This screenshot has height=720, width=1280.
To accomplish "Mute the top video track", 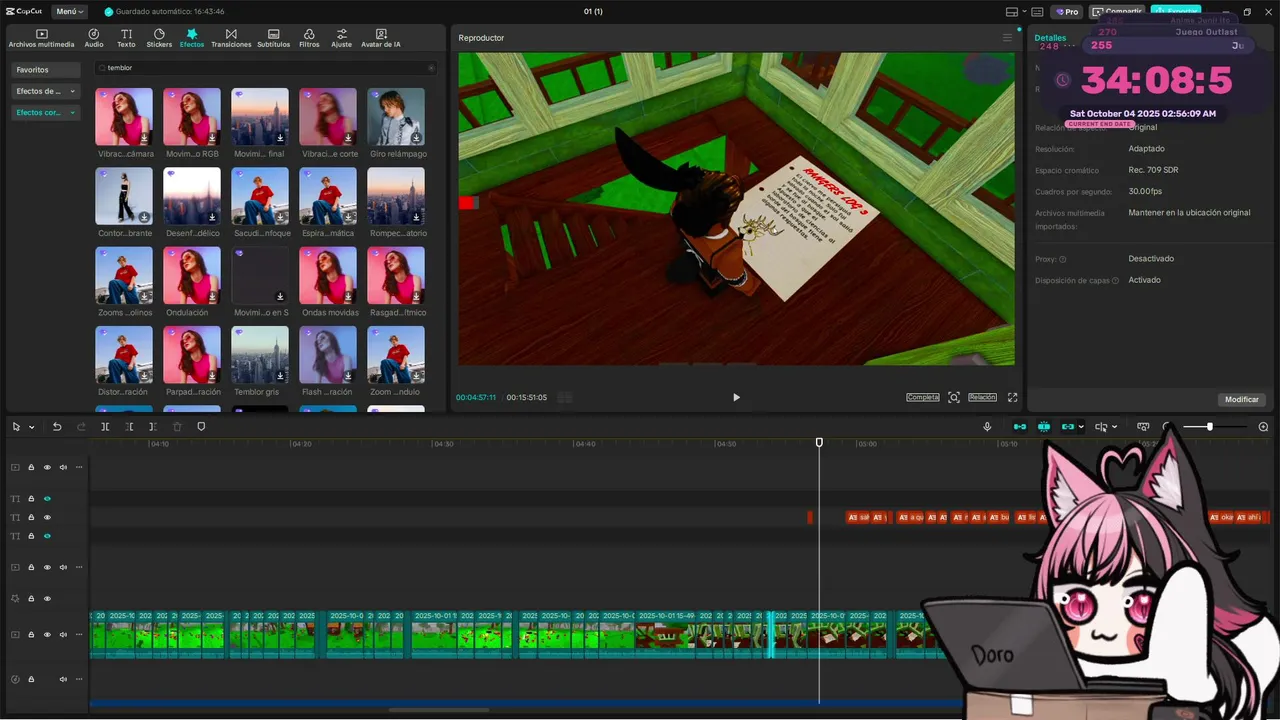I will pyautogui.click(x=63, y=467).
